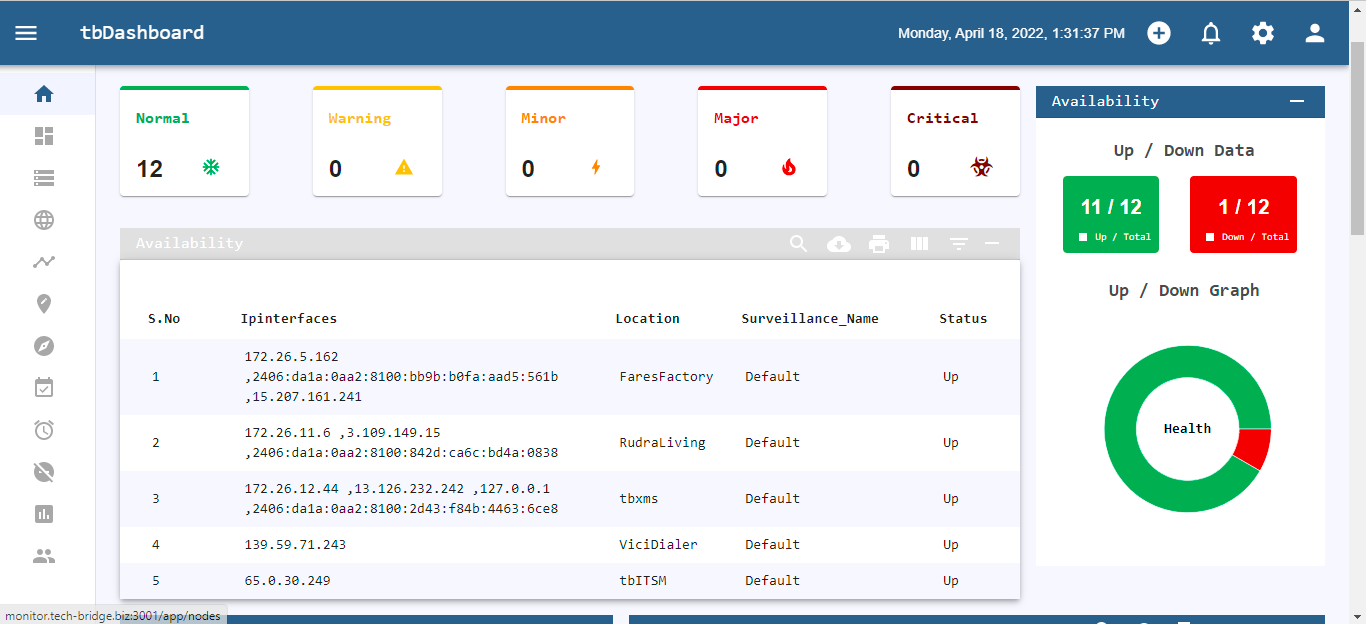Print the Availability table
The image size is (1366, 624).
[x=878, y=243]
